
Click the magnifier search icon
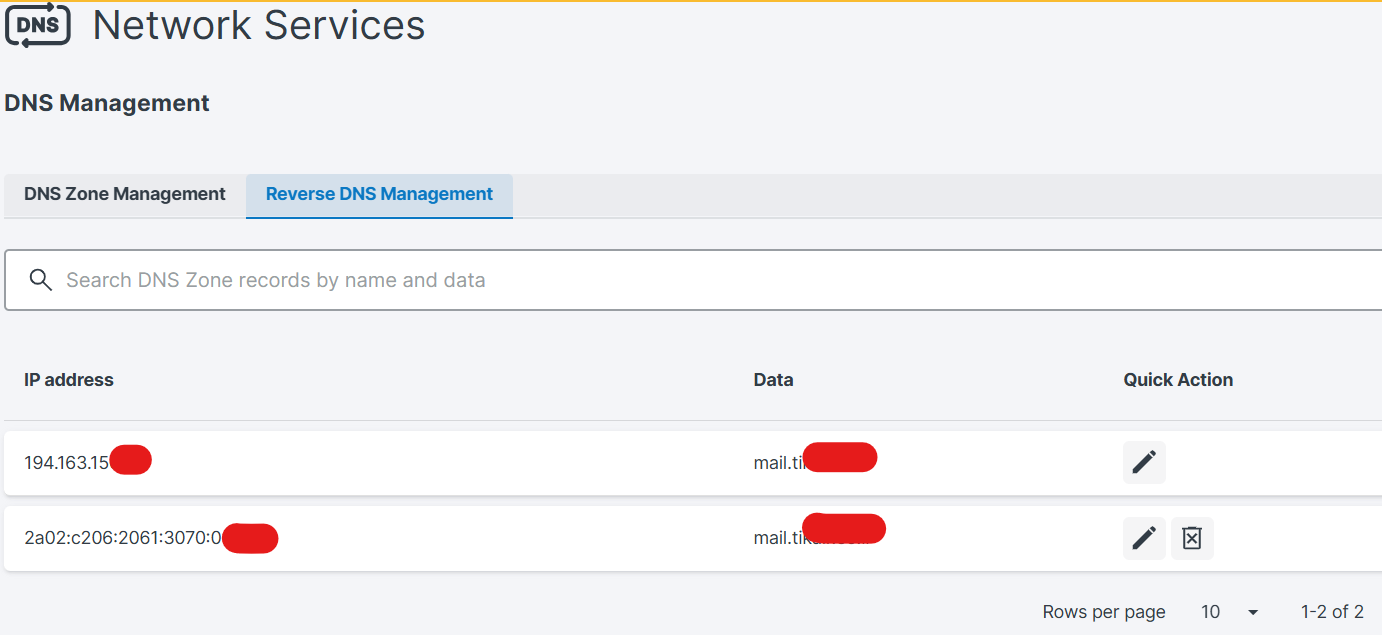pos(40,280)
